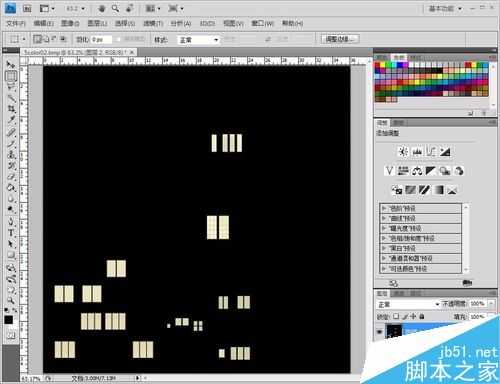The height and width of the screenshot is (384, 500).
Task: Select the Eraser tool
Action: coord(11,177)
